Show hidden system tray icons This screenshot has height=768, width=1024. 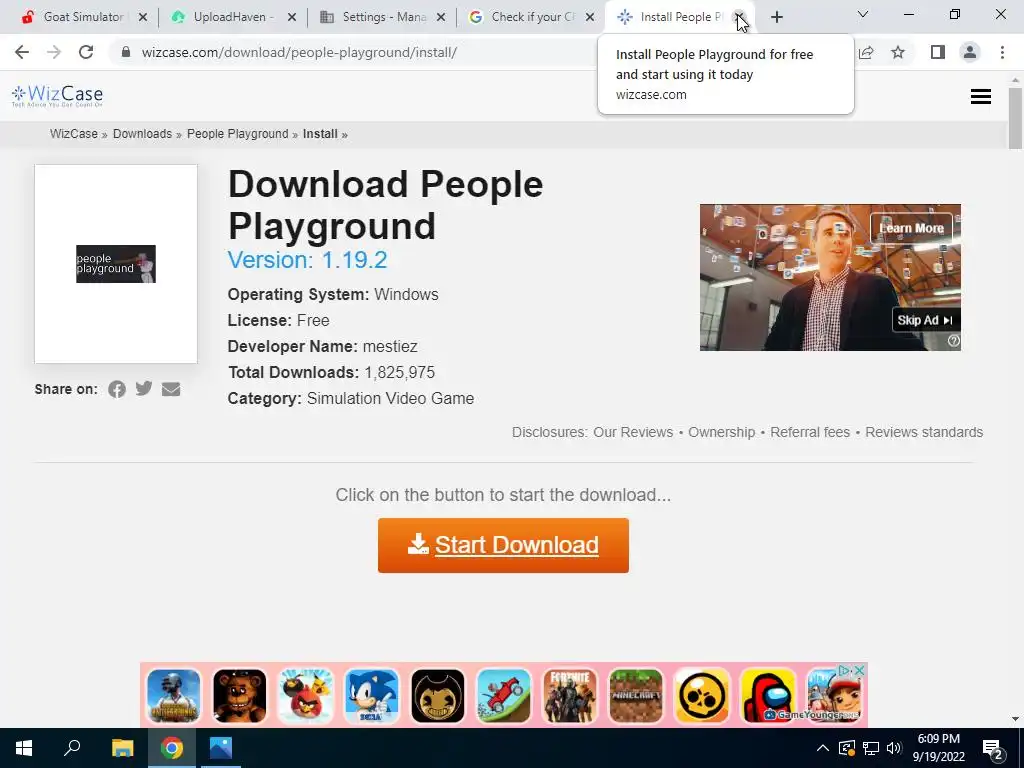click(x=823, y=748)
